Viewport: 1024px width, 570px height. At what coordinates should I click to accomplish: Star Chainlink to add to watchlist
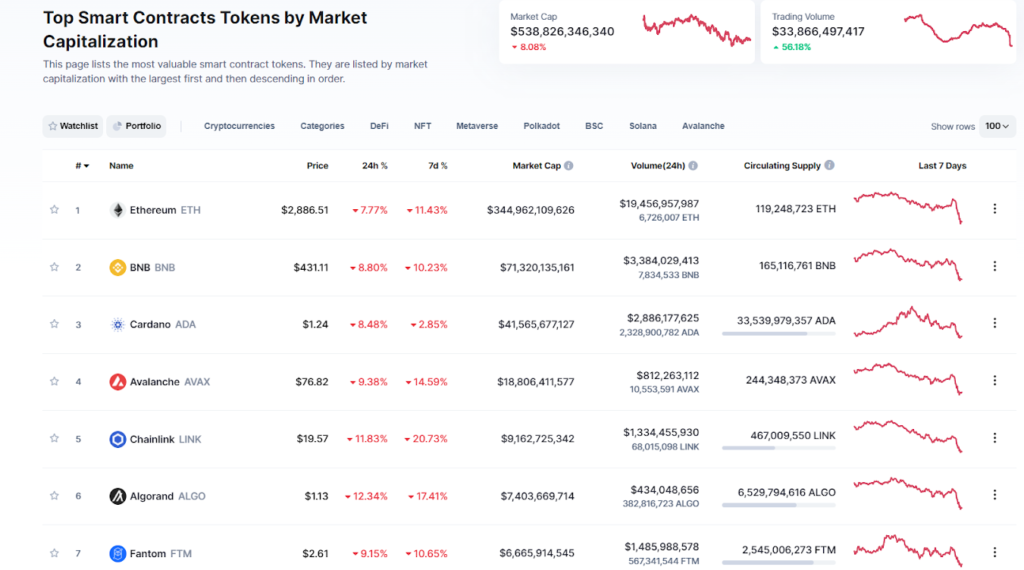click(x=54, y=438)
